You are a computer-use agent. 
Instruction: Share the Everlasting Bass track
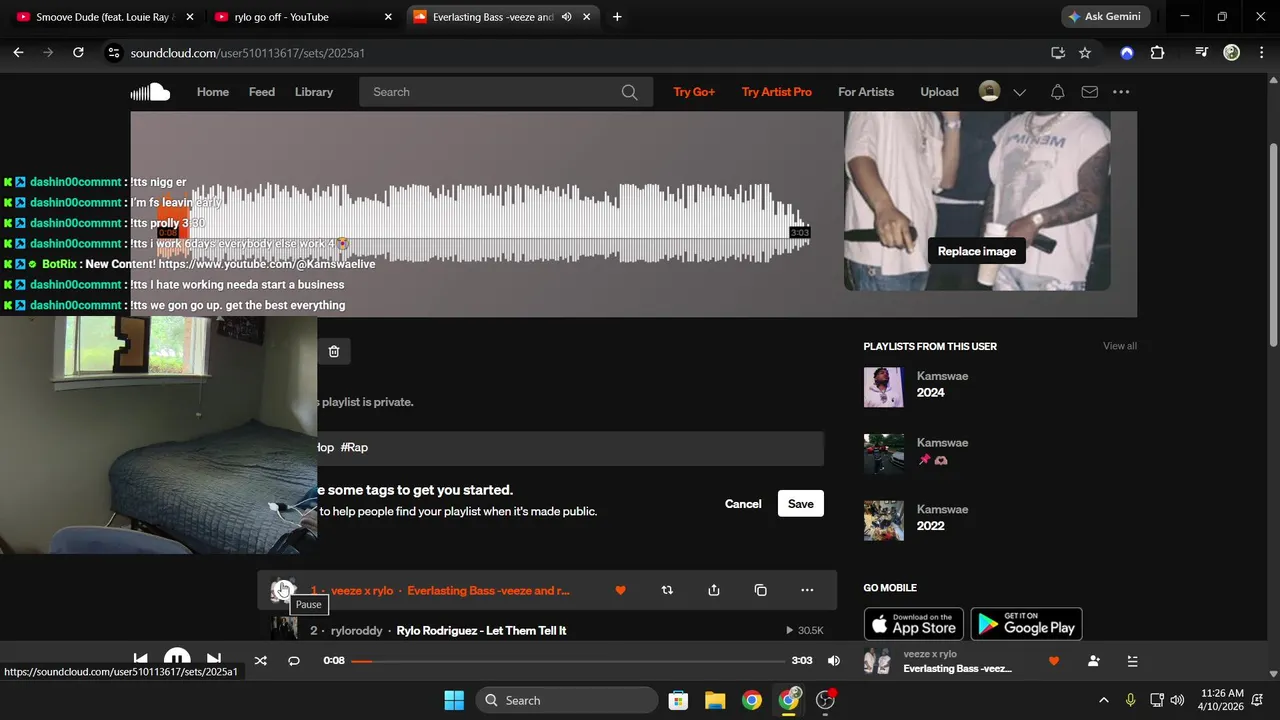(714, 590)
